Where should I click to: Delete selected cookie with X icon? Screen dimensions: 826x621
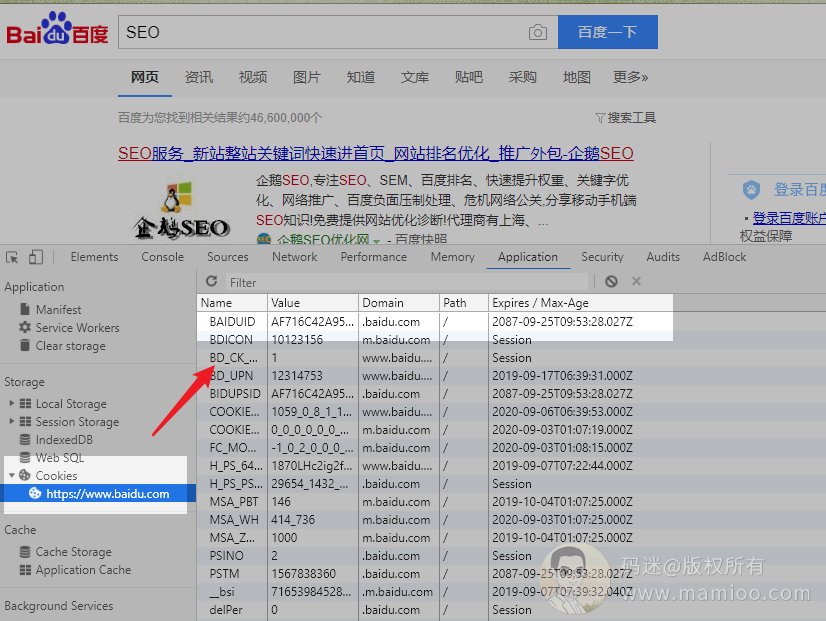tap(636, 282)
